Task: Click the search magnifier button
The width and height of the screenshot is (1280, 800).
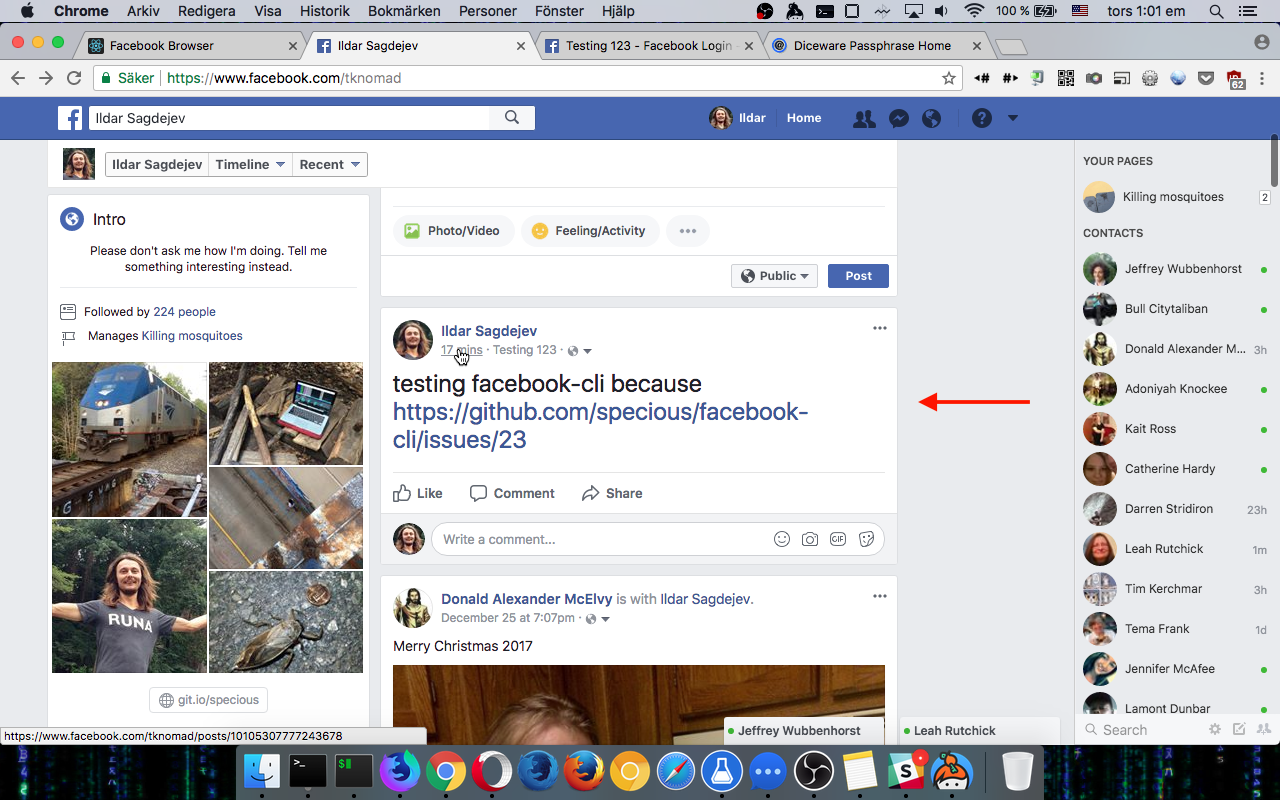Action: pos(512,118)
